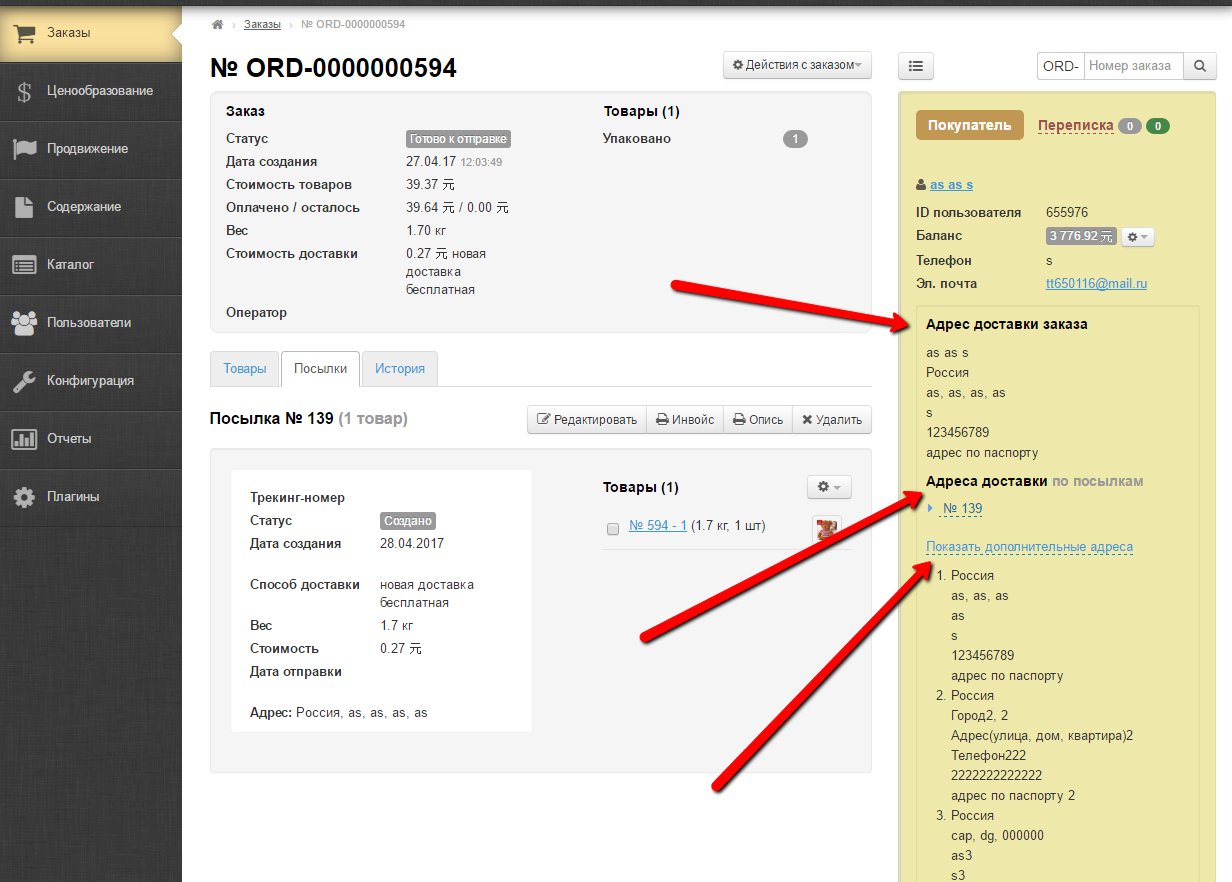This screenshot has height=882, width=1232.
Task: Select the Покупатель button
Action: (970, 125)
